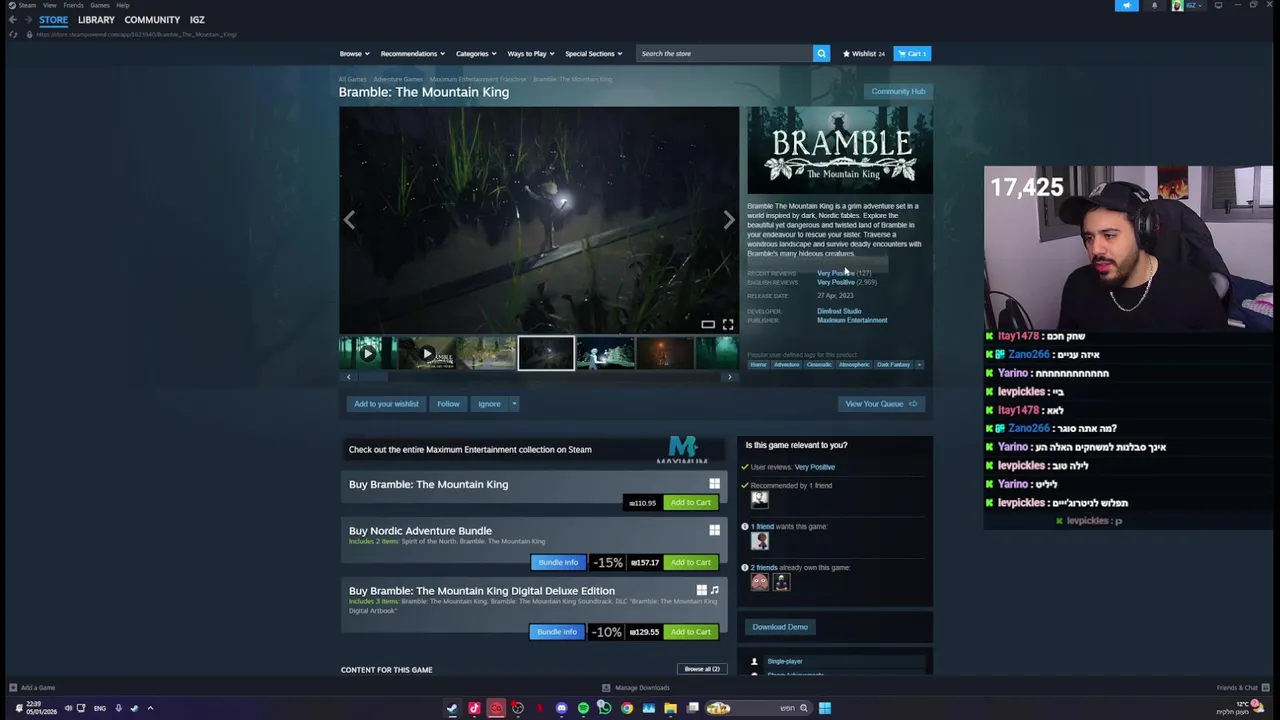The image size is (1280, 720).
Task: Open Discord from the Windows taskbar
Action: pos(561,708)
